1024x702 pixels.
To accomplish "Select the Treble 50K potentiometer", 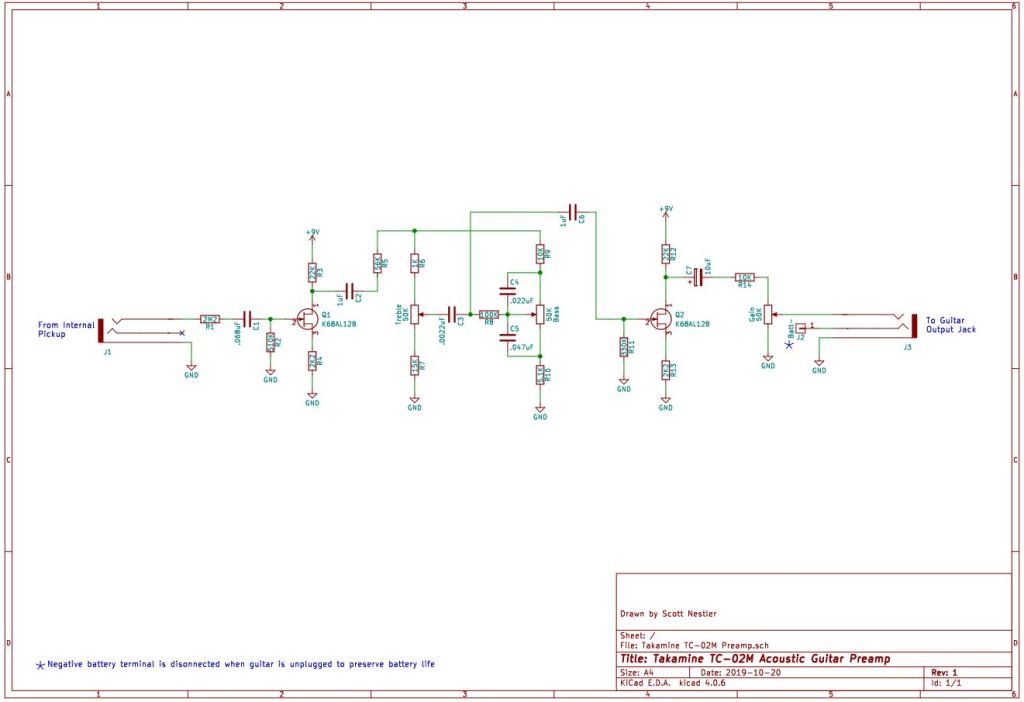I will (x=414, y=314).
